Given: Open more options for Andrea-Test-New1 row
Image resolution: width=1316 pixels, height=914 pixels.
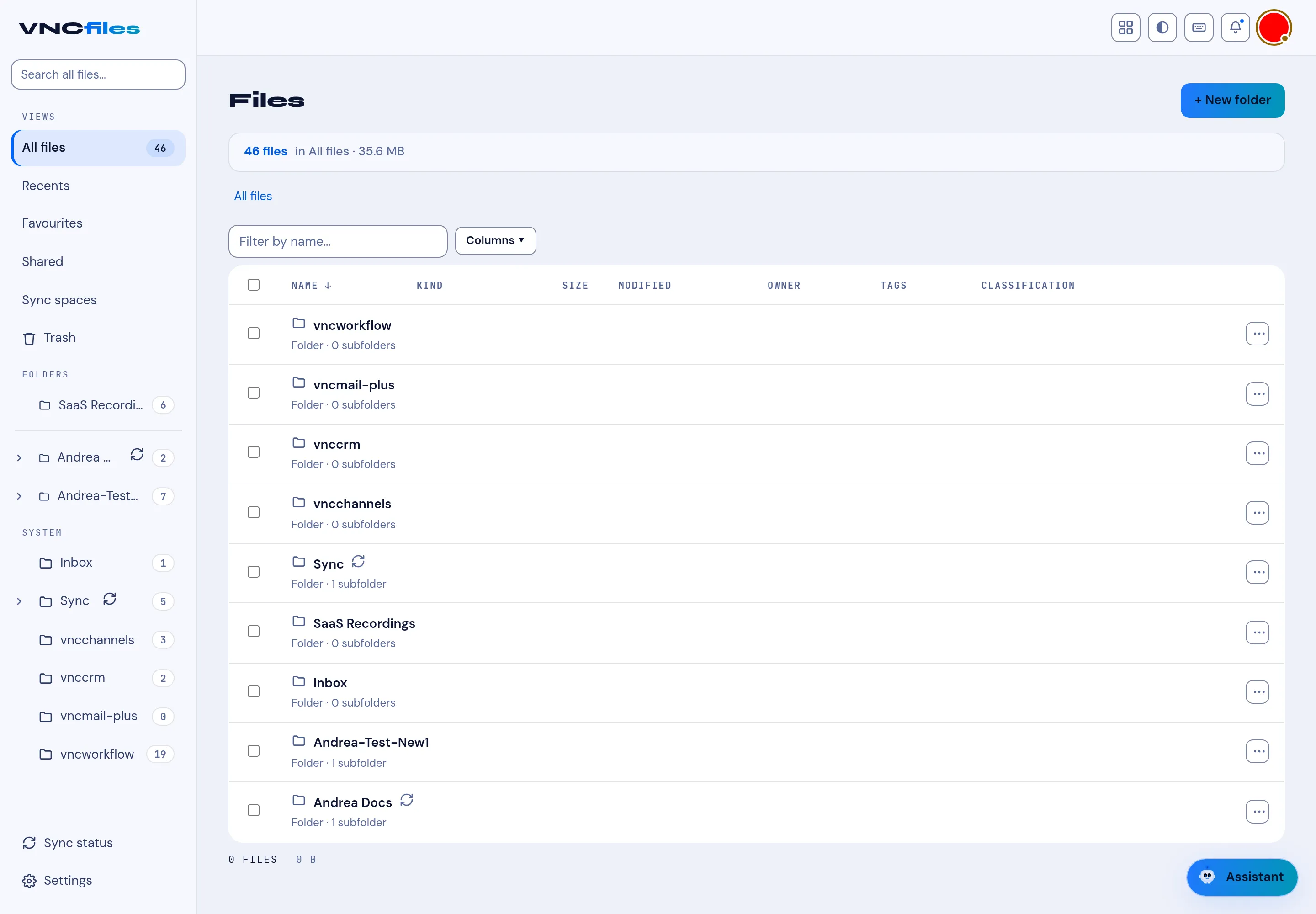Looking at the screenshot, I should tap(1257, 751).
